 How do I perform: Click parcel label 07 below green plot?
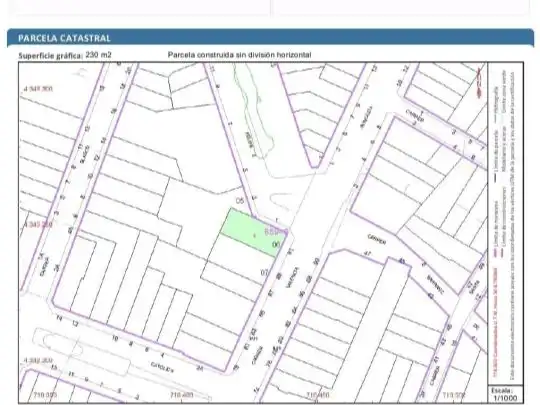(x=264, y=273)
